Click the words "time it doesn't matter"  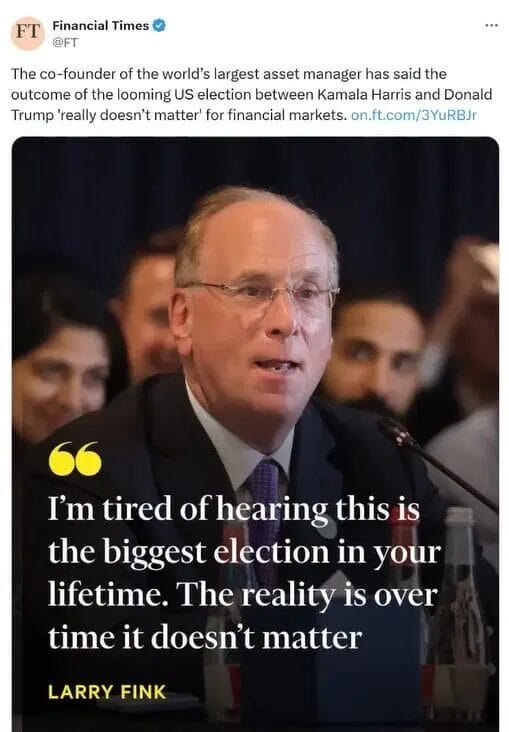(205, 638)
